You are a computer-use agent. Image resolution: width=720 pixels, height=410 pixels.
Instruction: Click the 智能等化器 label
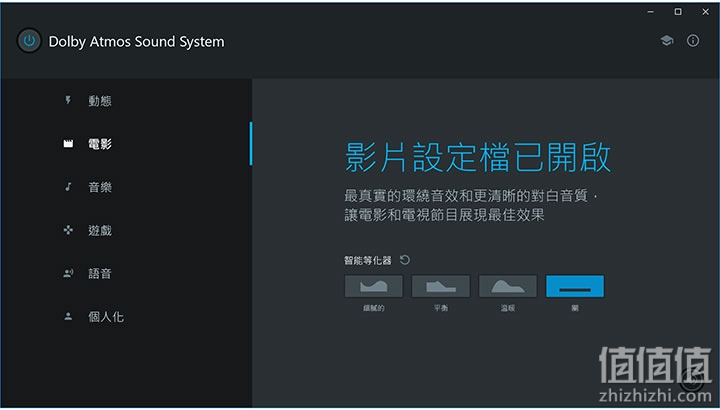point(367,260)
